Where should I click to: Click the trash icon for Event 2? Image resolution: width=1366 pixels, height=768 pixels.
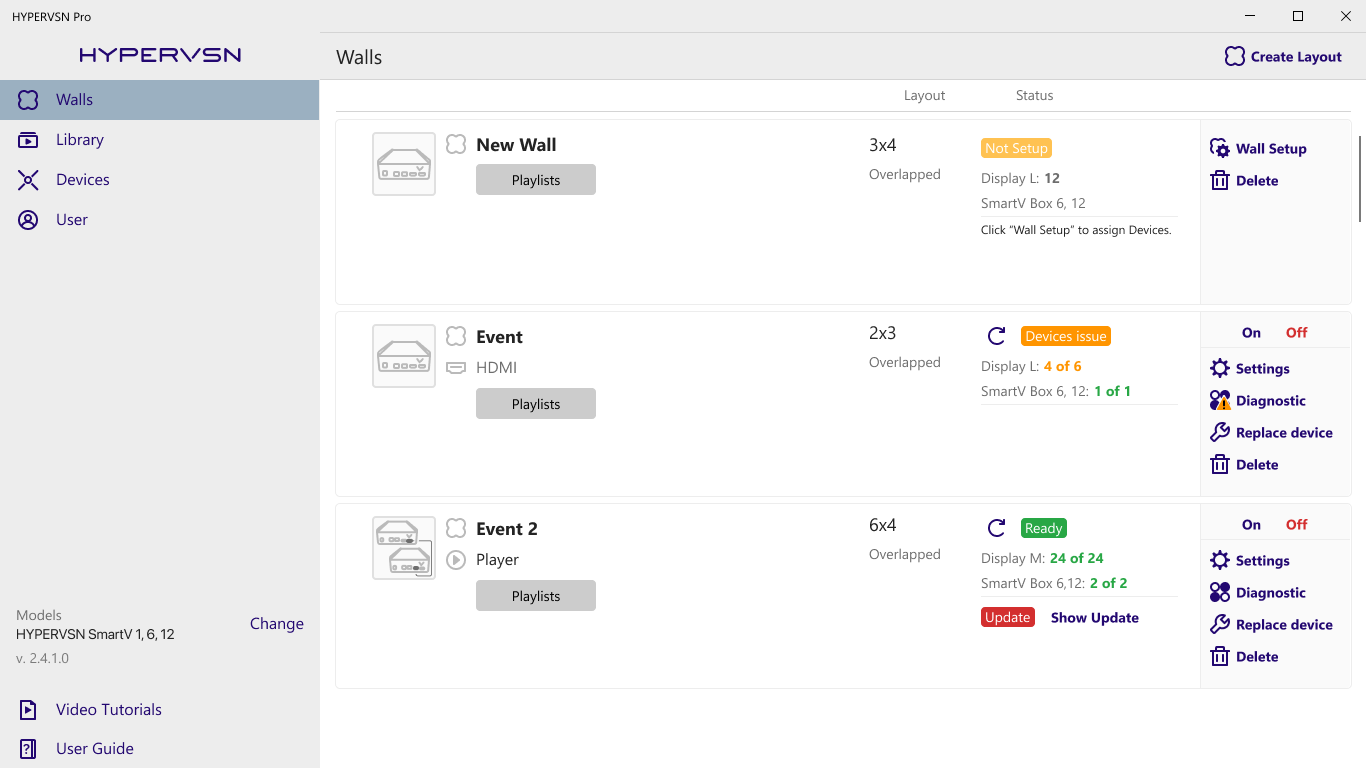click(x=1220, y=657)
